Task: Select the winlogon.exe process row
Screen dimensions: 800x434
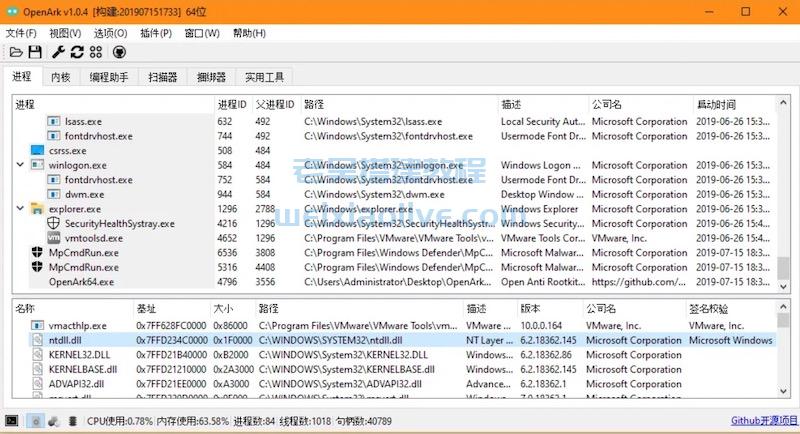Action: point(394,165)
